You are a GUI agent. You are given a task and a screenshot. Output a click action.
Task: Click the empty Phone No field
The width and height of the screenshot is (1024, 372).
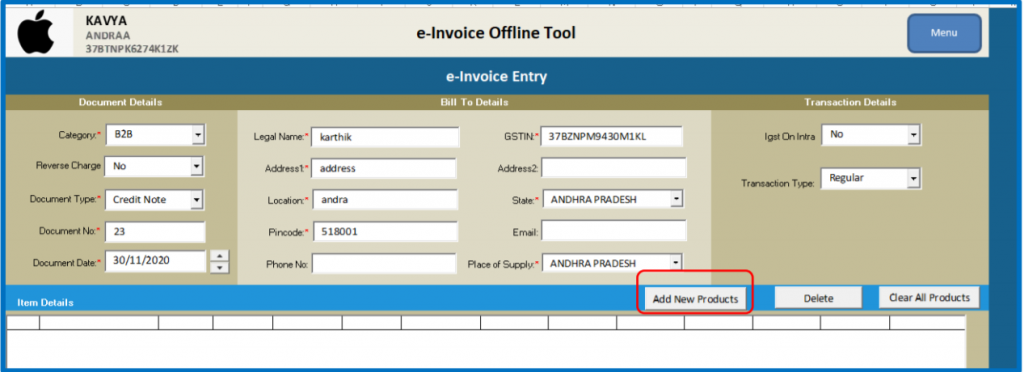coord(384,264)
